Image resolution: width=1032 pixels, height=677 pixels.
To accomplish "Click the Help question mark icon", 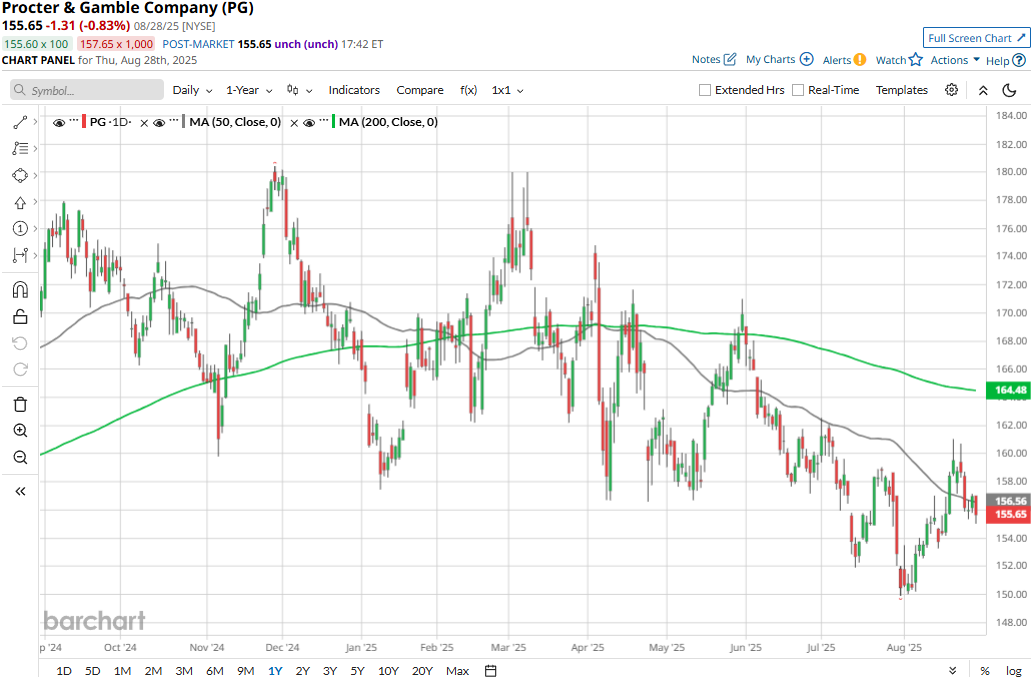I will pos(1019,61).
